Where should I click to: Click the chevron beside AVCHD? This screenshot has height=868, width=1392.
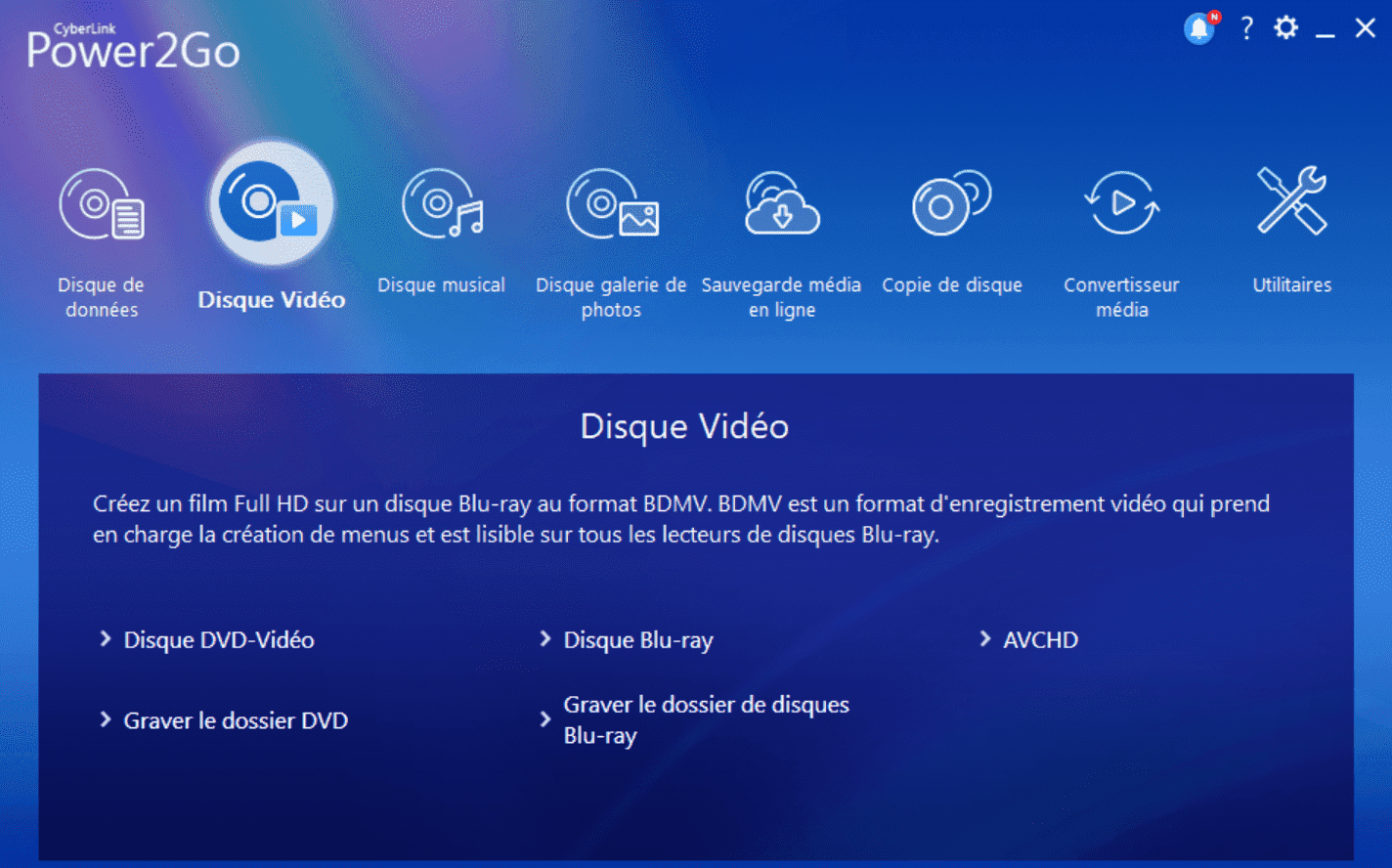tap(984, 639)
